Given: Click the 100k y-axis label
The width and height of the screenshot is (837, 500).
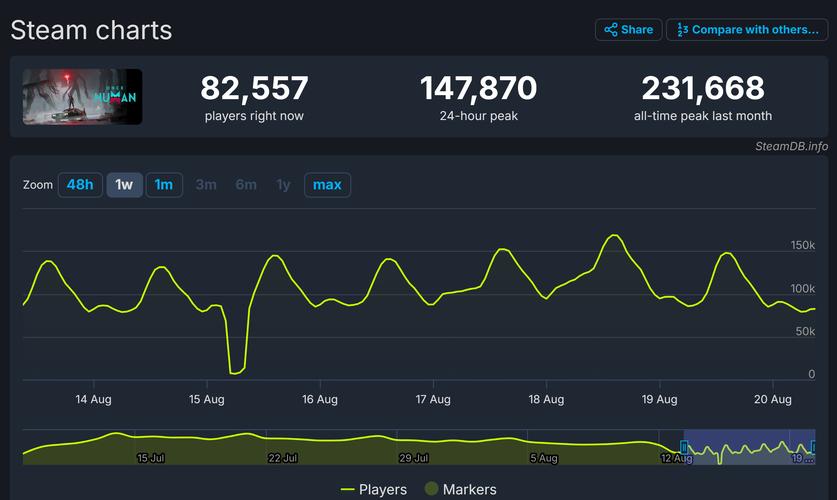Looking at the screenshot, I should [x=803, y=288].
